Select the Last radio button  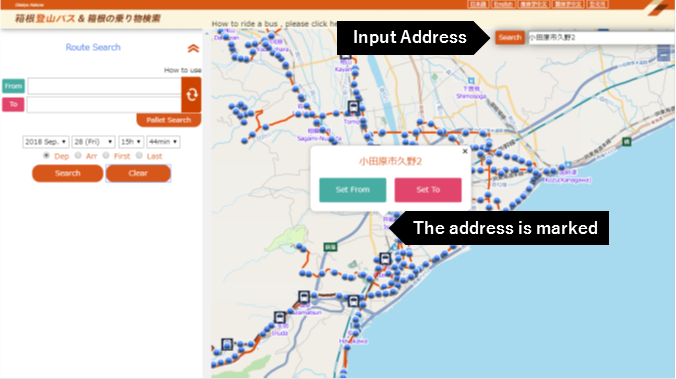click(x=139, y=156)
